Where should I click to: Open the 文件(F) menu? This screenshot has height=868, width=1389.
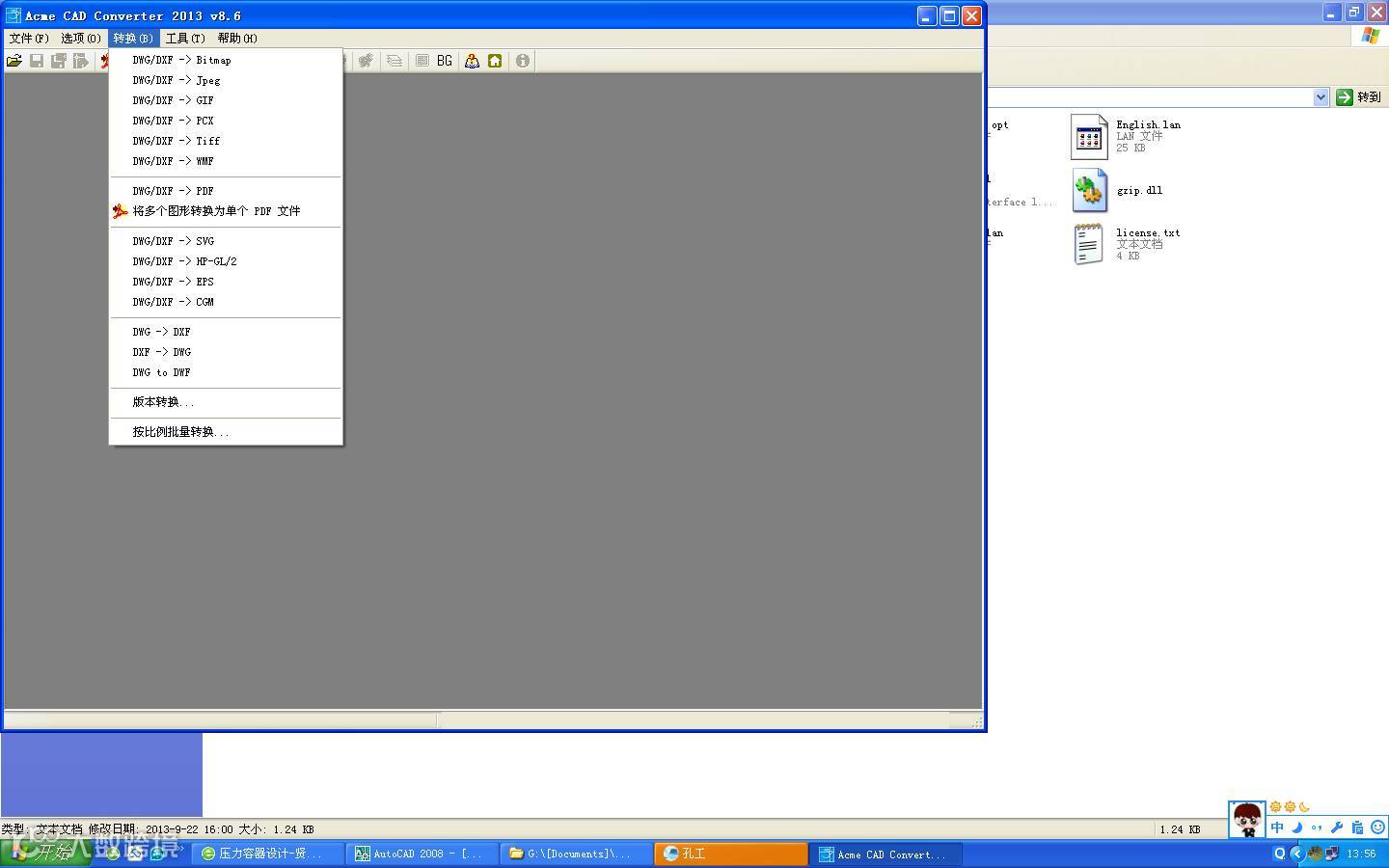29,39
